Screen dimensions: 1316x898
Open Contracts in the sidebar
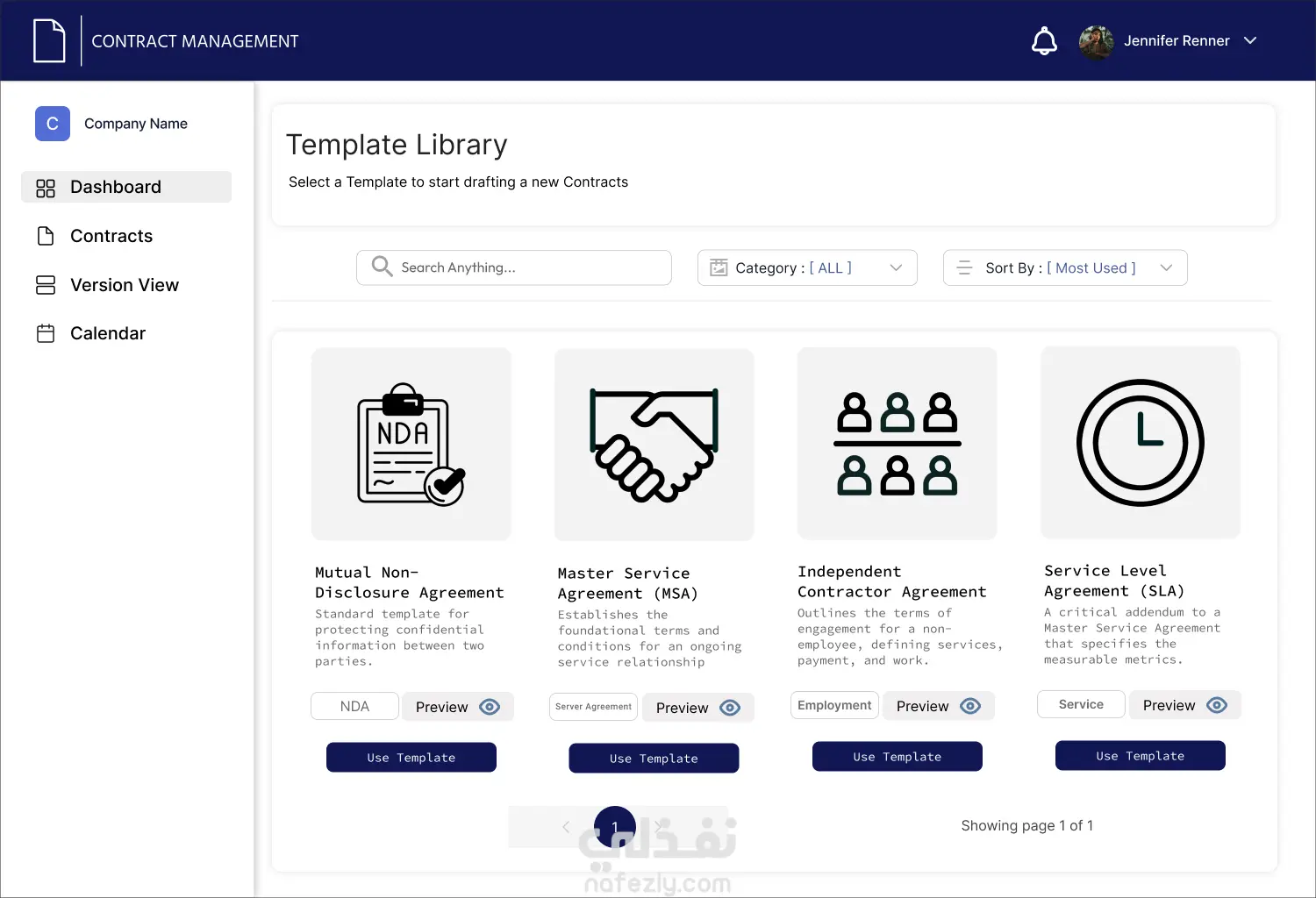111,236
